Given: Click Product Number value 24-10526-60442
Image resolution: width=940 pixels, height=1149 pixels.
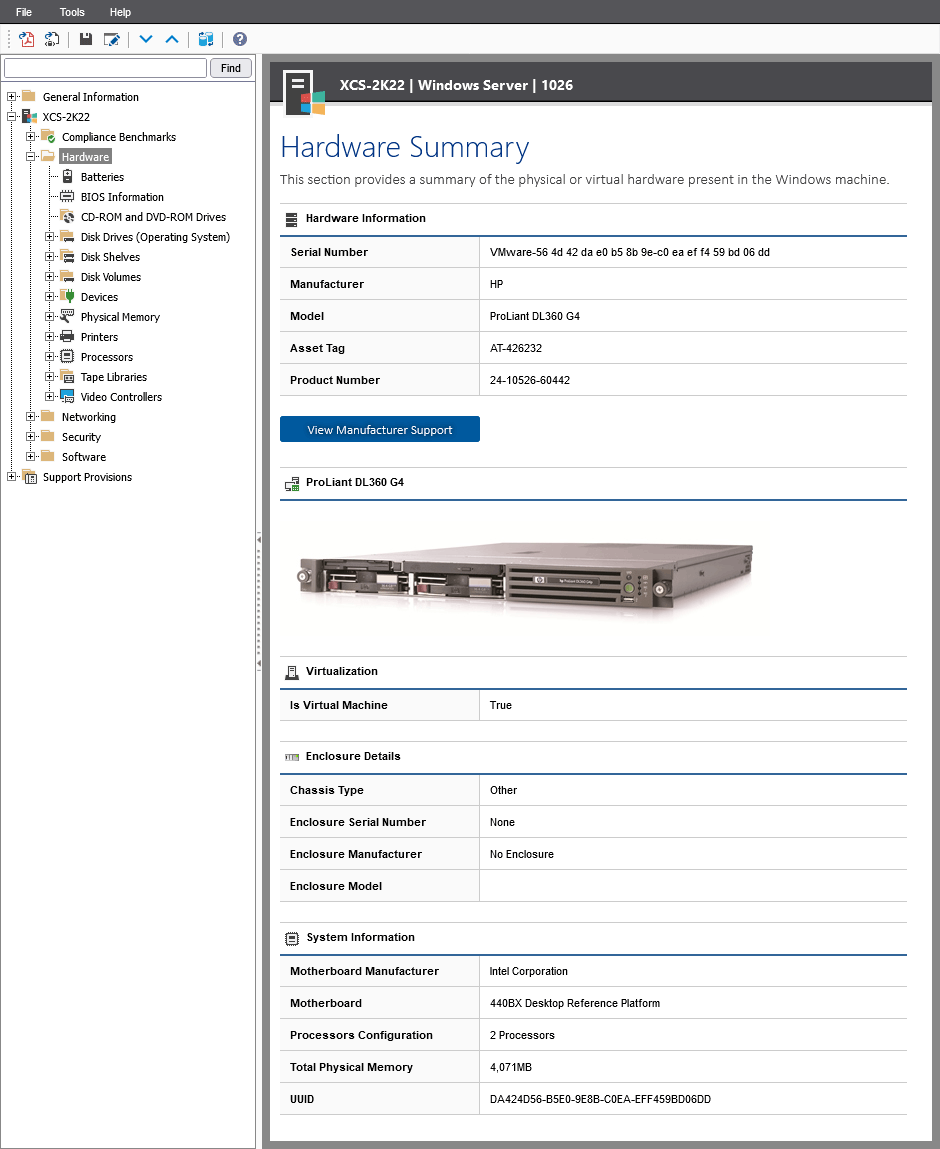Looking at the screenshot, I should [x=530, y=380].
